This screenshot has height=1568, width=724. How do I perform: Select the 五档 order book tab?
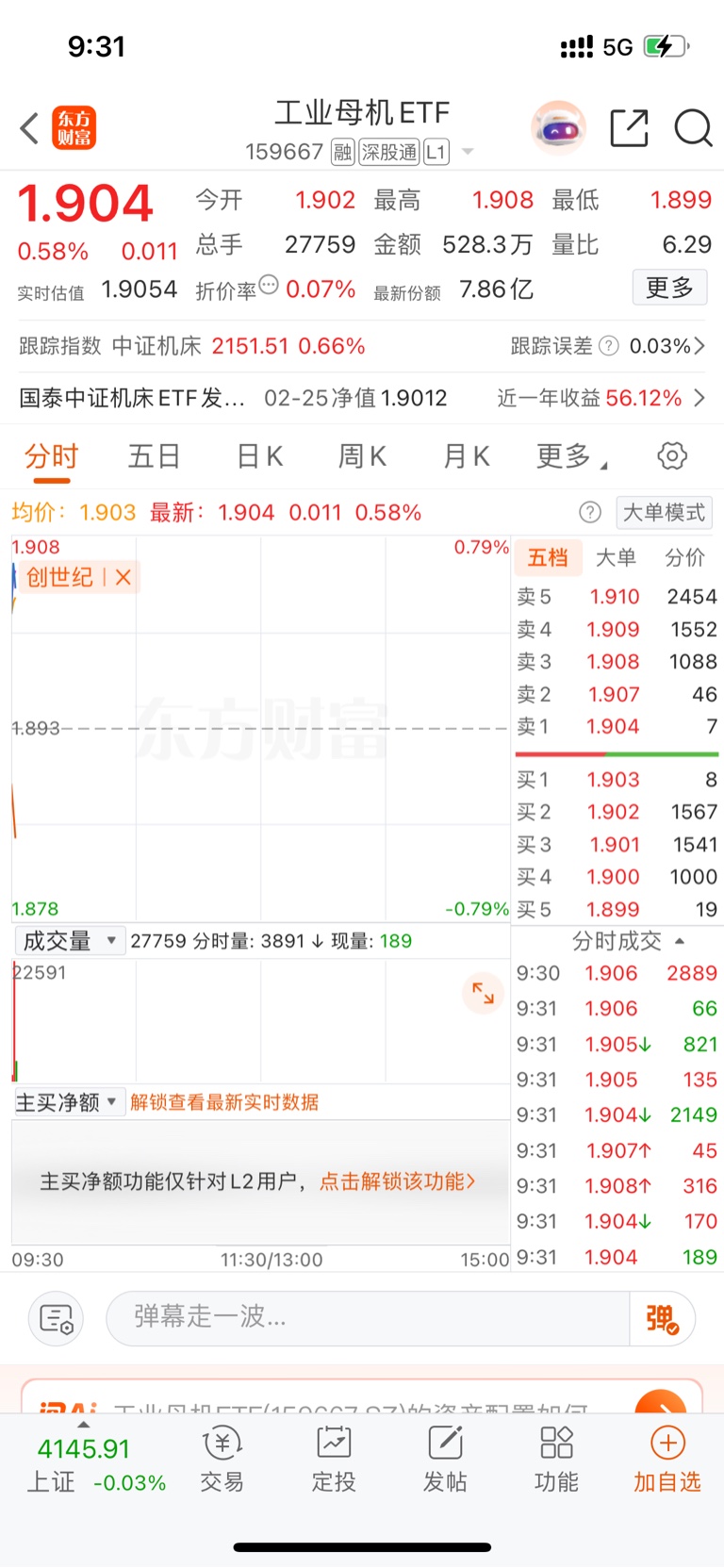pyautogui.click(x=548, y=557)
